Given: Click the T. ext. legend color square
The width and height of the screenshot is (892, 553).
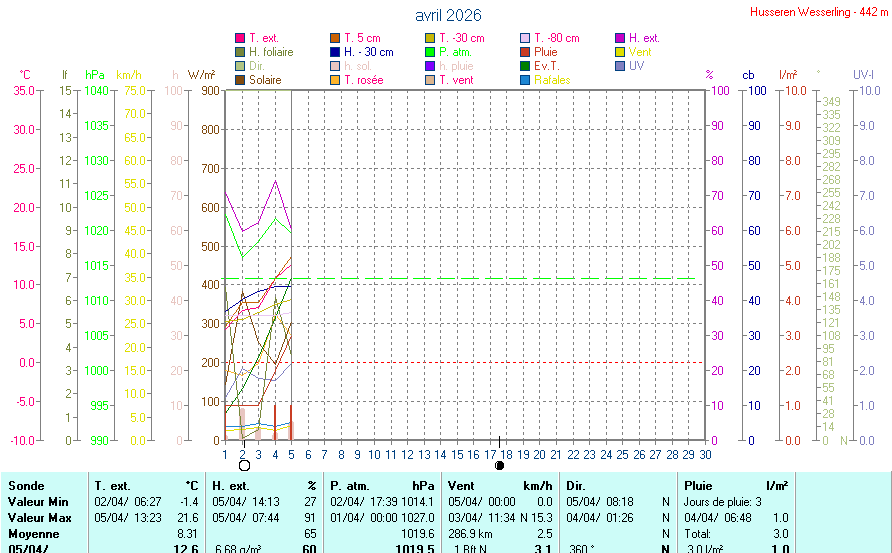Looking at the screenshot, I should click(240, 38).
